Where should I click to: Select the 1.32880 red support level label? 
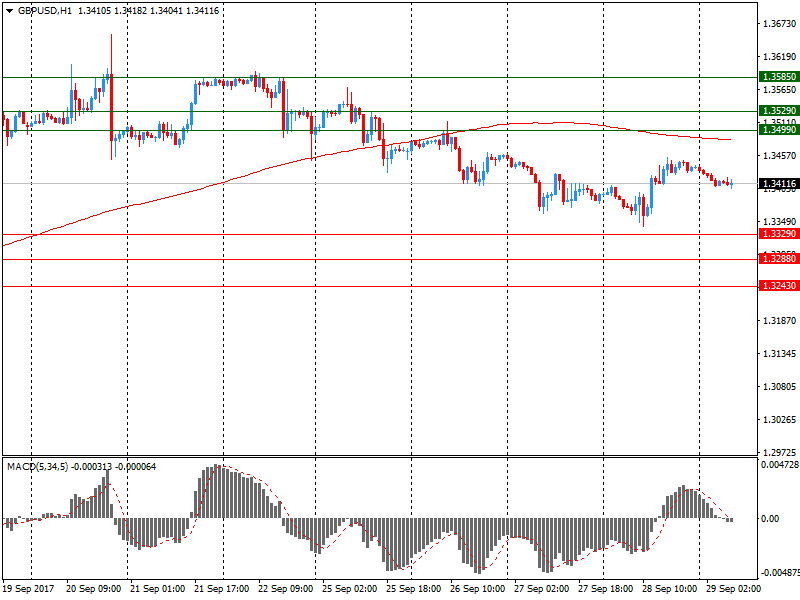(x=779, y=259)
